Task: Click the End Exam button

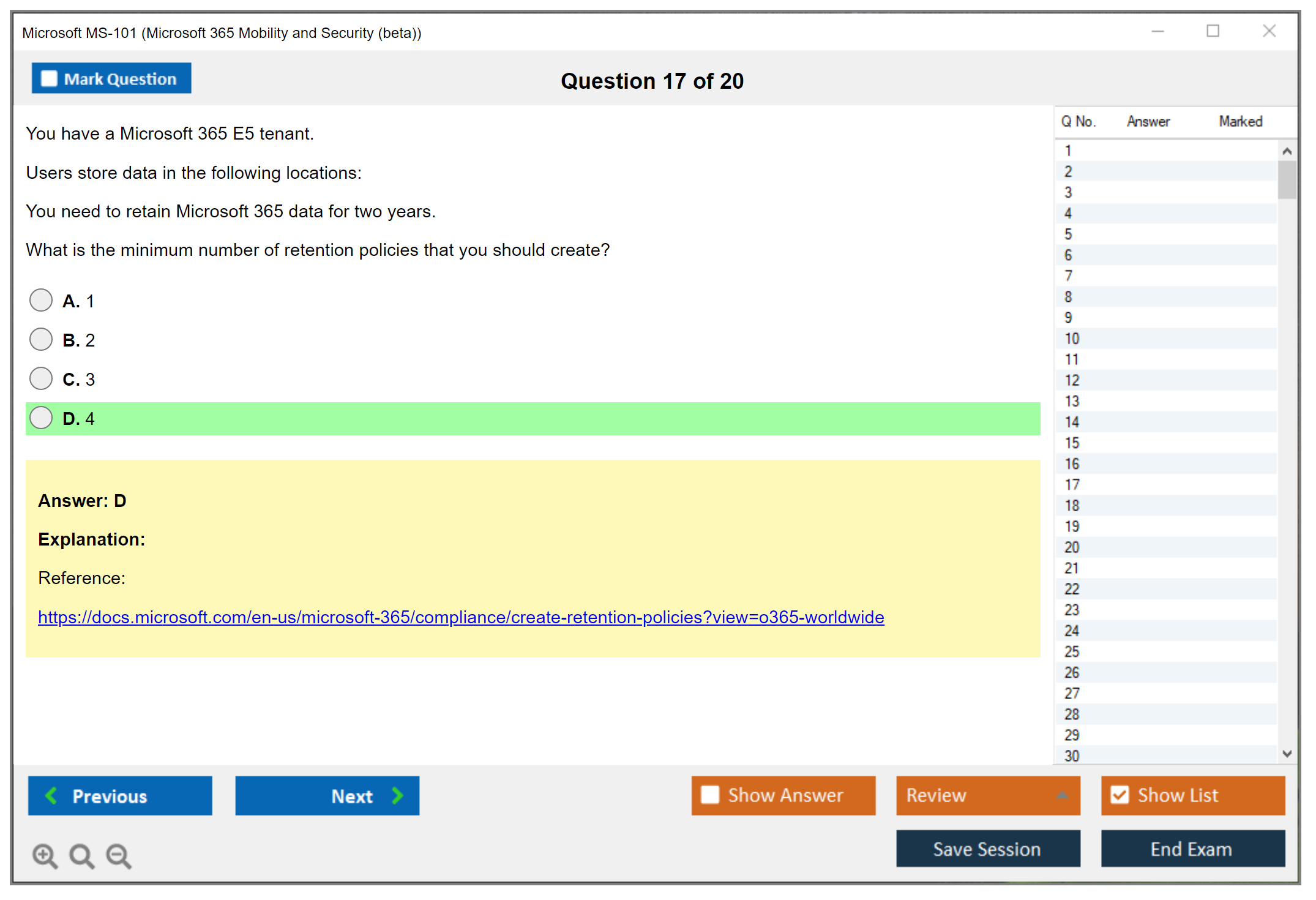Action: tap(1192, 849)
